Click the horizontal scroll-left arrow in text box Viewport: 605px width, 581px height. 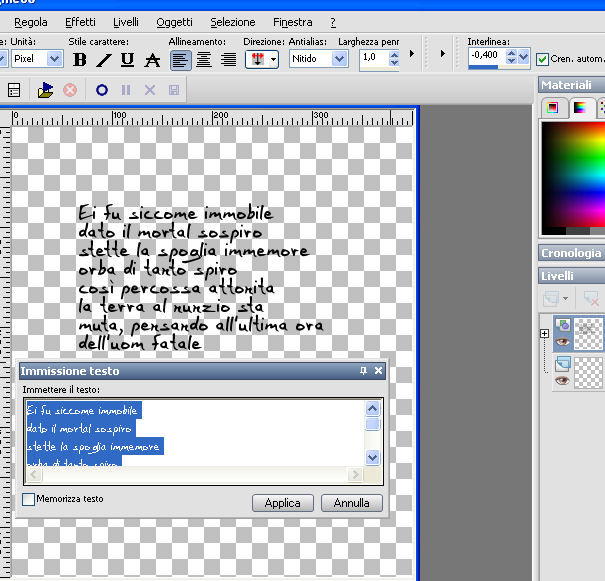(34, 474)
